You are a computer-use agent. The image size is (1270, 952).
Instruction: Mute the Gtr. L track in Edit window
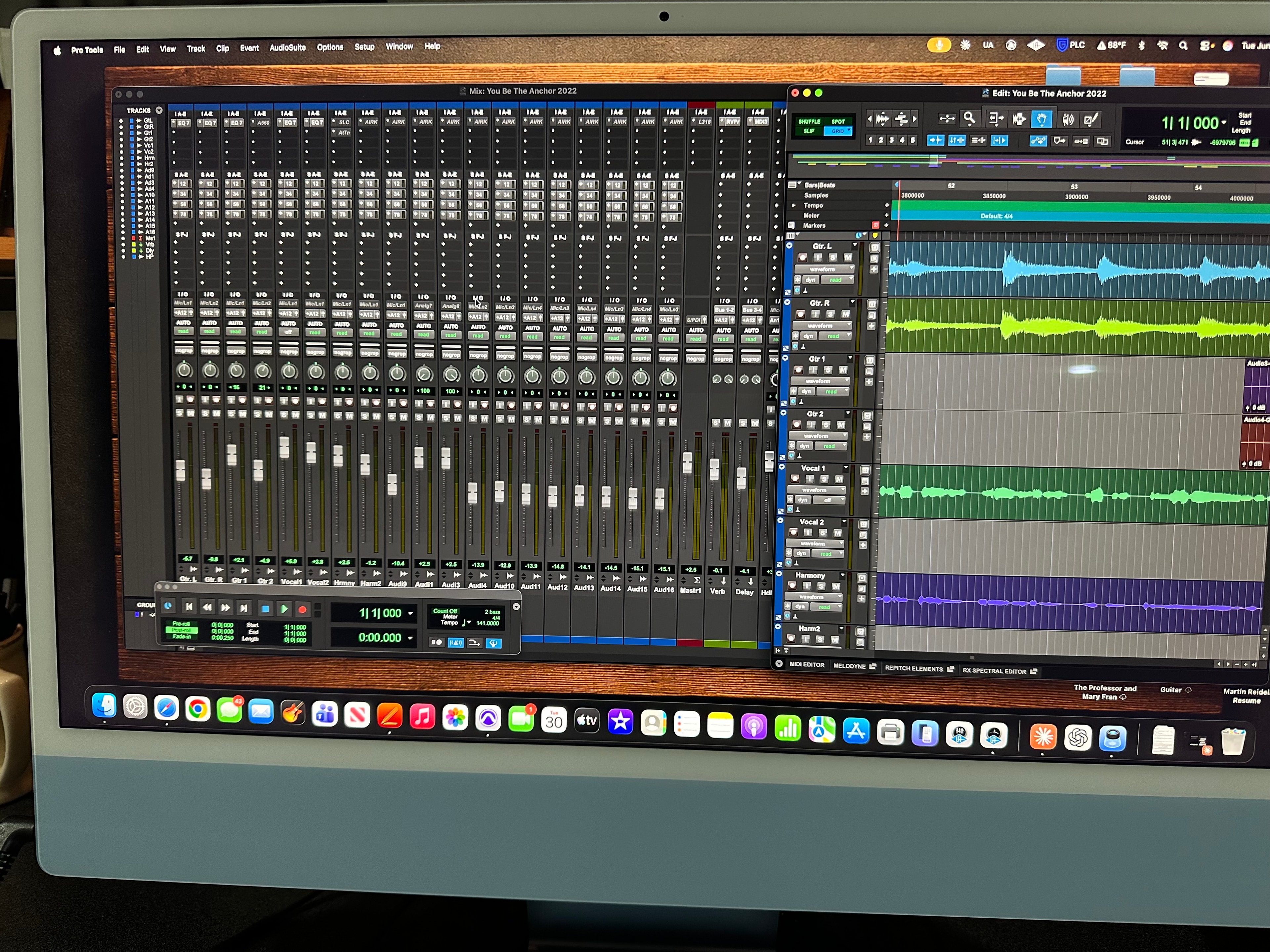pos(847,258)
